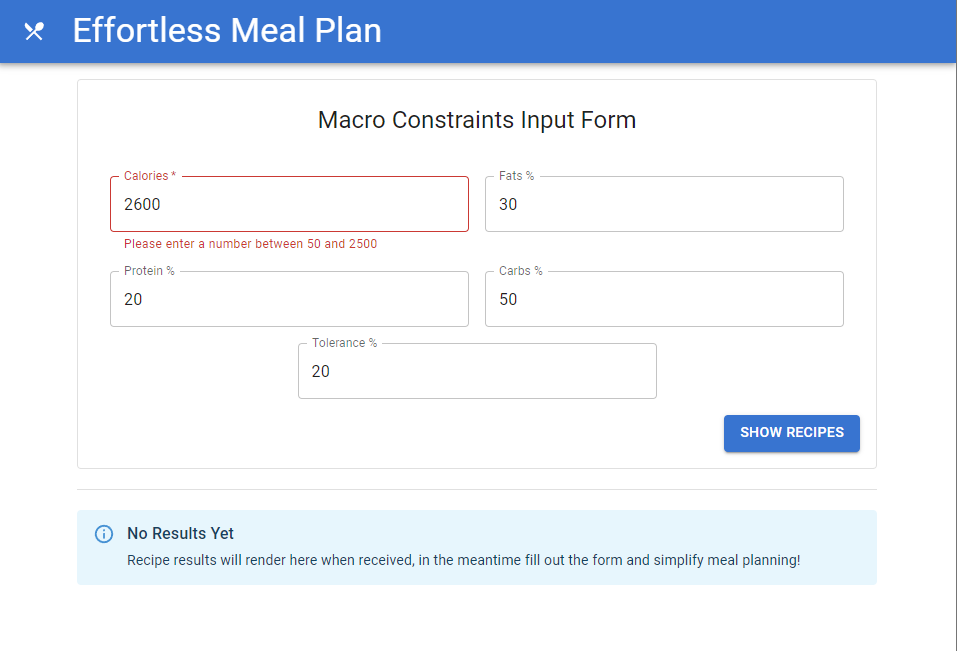Click the Macro Constraints Input Form heading

pos(477,120)
